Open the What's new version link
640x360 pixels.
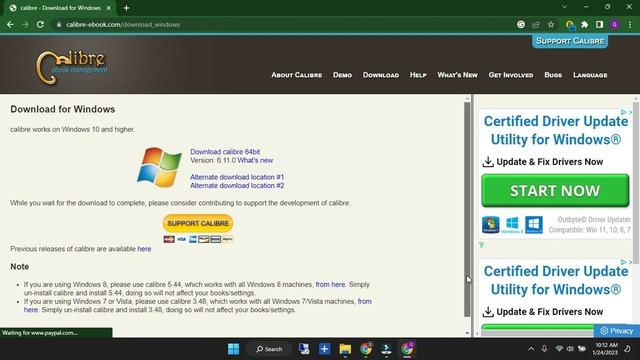255,160
